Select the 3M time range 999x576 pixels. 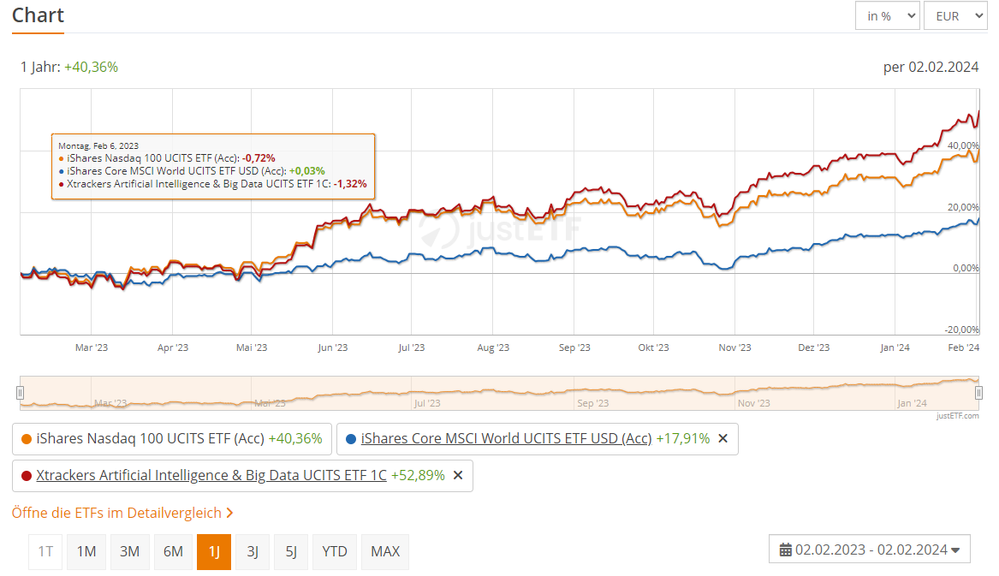click(x=129, y=552)
